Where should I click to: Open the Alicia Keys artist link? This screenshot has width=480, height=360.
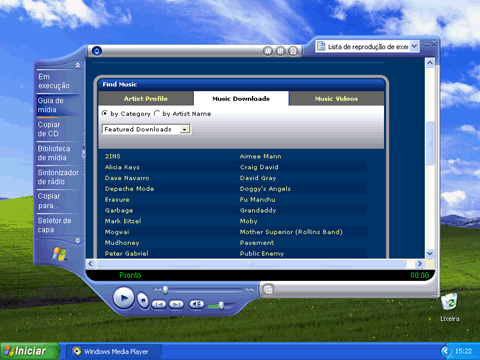[122, 167]
